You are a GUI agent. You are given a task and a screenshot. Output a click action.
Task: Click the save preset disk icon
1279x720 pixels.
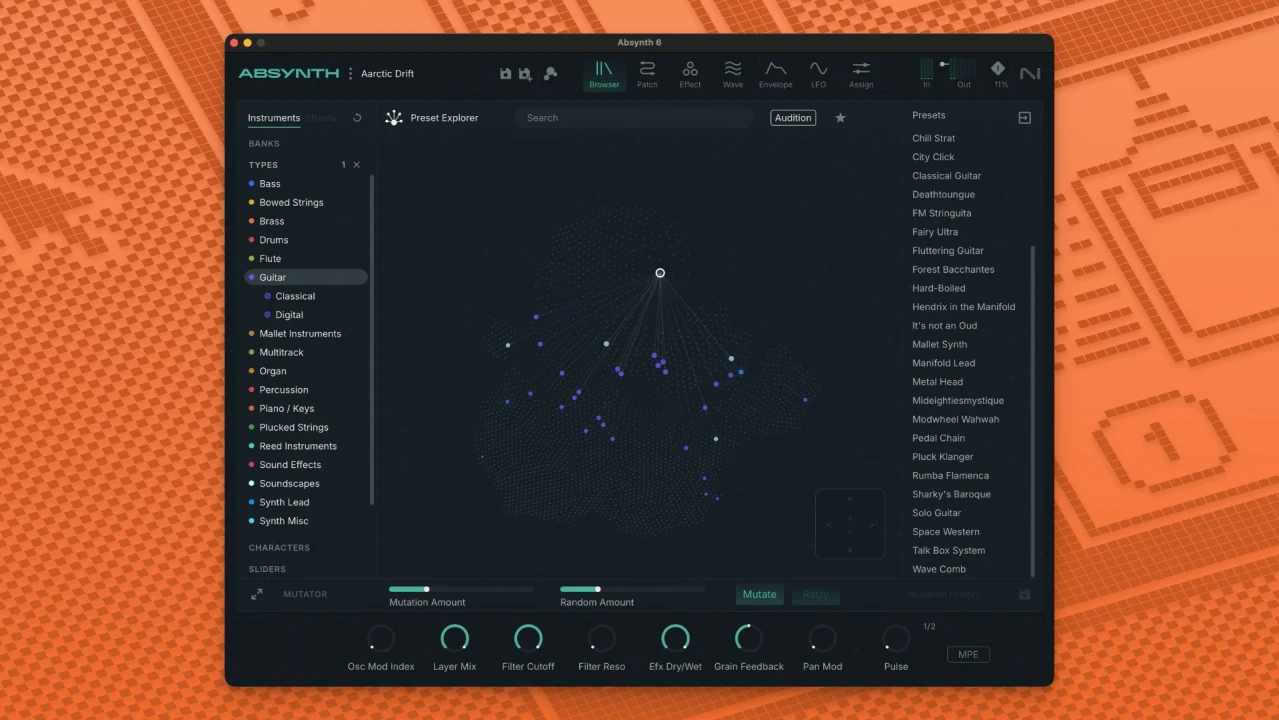click(x=505, y=74)
